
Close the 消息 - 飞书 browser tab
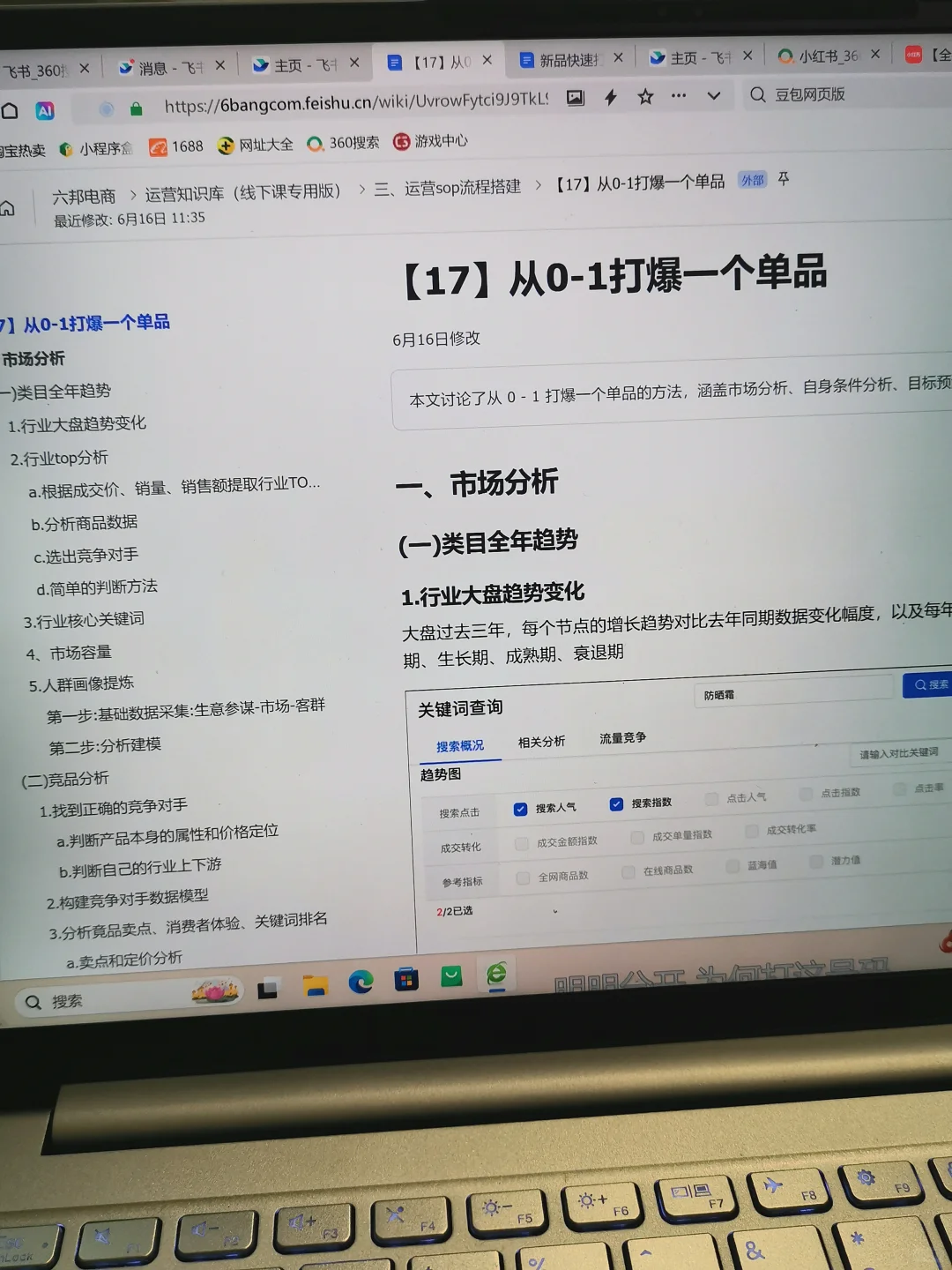point(220,65)
